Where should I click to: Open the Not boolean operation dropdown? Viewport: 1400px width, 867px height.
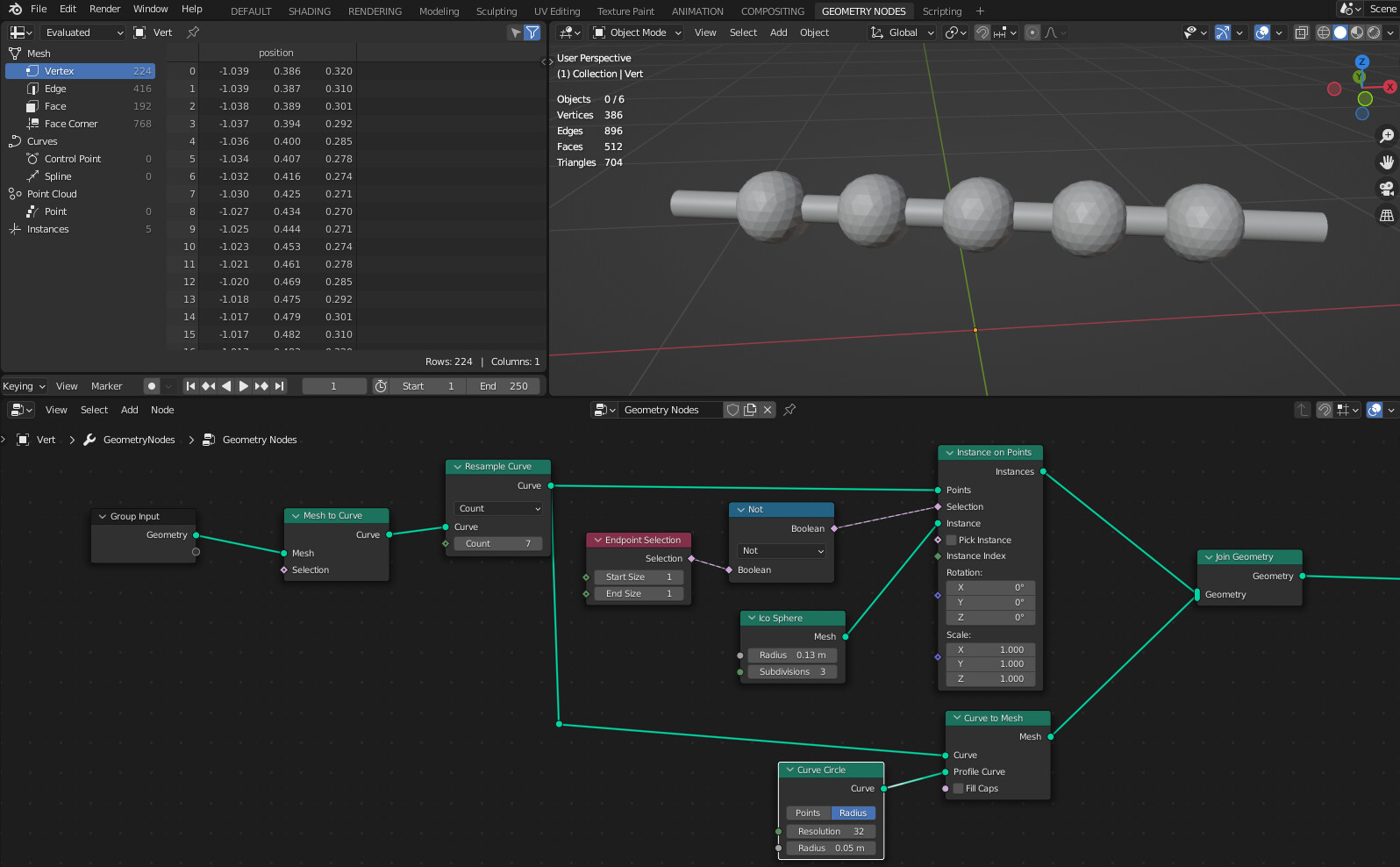pos(782,551)
